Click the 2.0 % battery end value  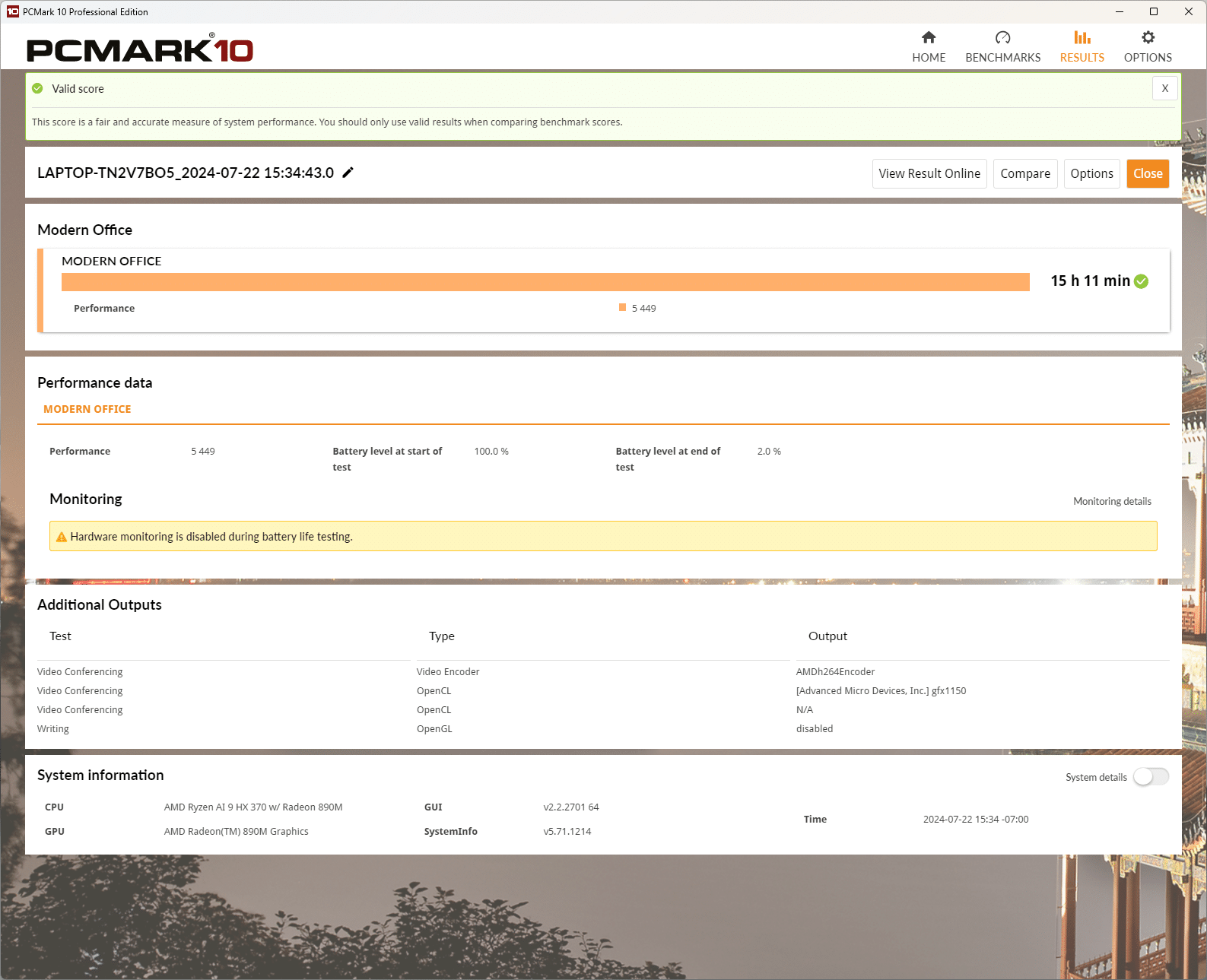coord(769,452)
